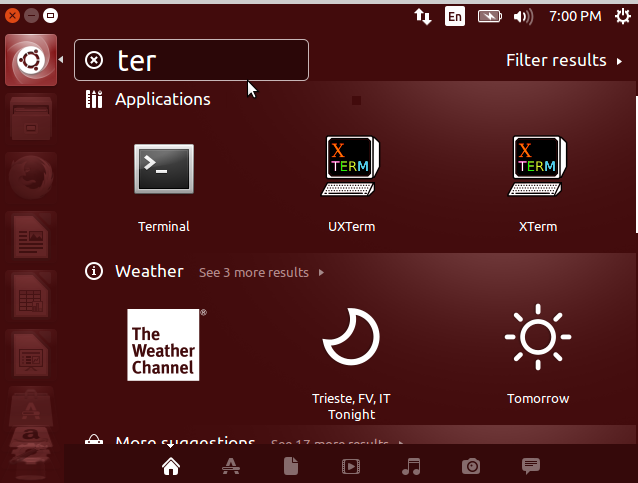The height and width of the screenshot is (483, 638).
Task: Click the info icon beside Weather
Action: pos(94,271)
